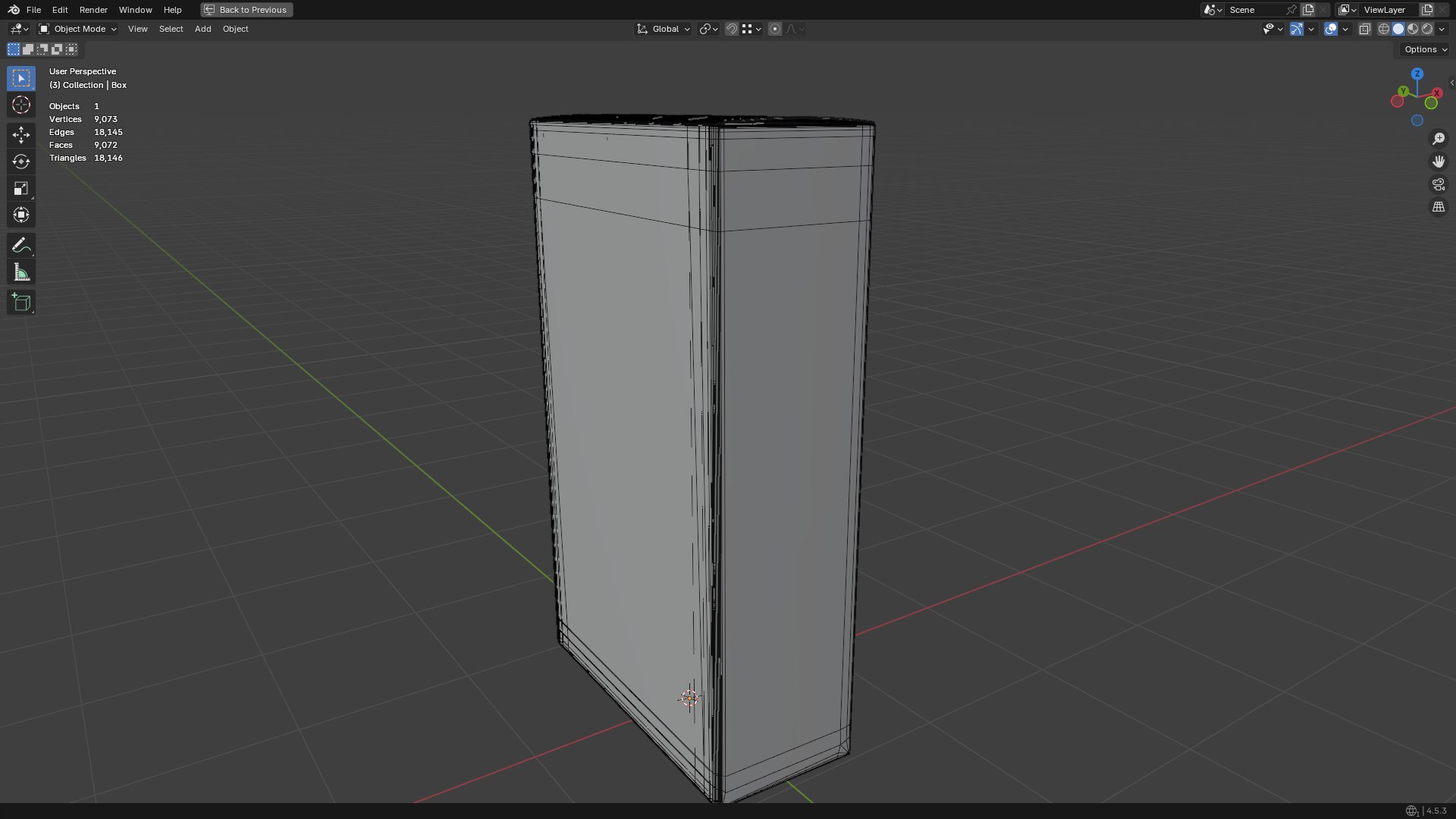Screen dimensions: 1456x819
Task: Toggle viewport overlays
Action: (1331, 29)
